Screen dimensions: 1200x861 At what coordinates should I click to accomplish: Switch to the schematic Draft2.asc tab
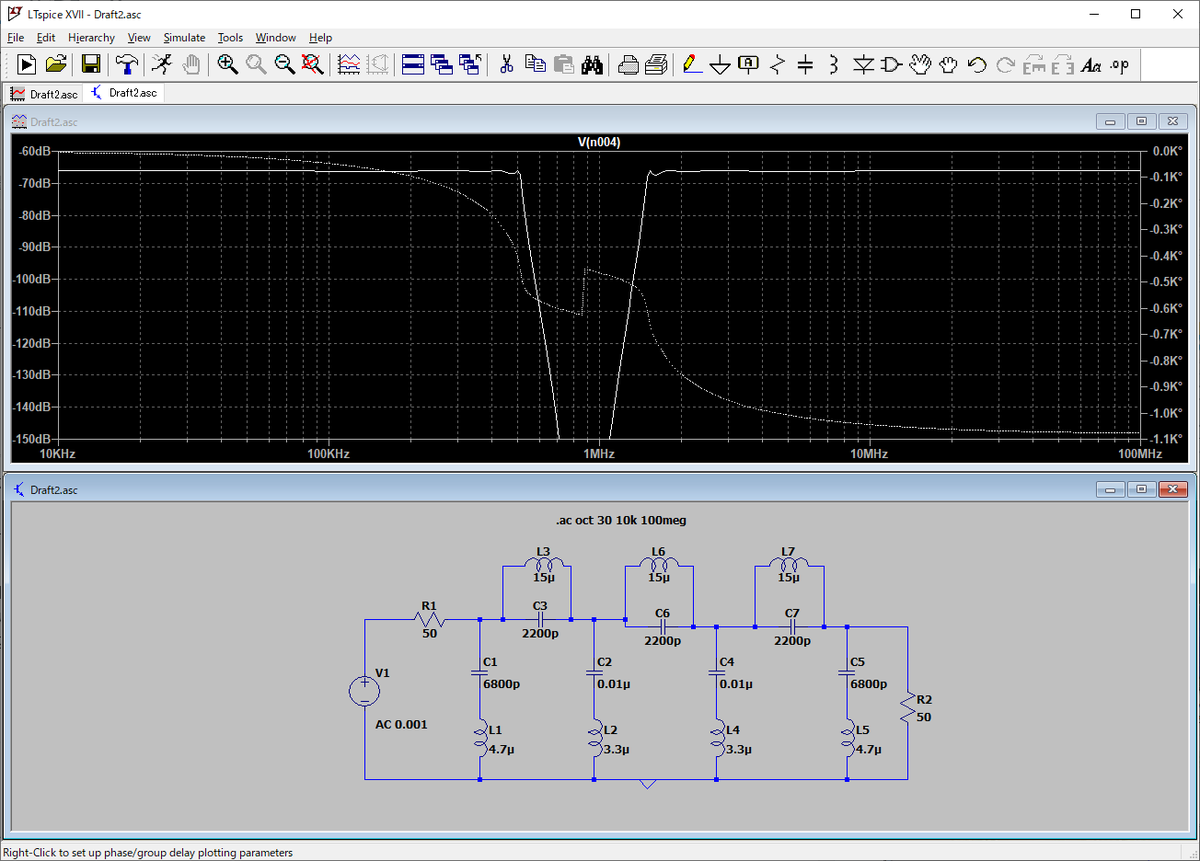pyautogui.click(x=124, y=93)
